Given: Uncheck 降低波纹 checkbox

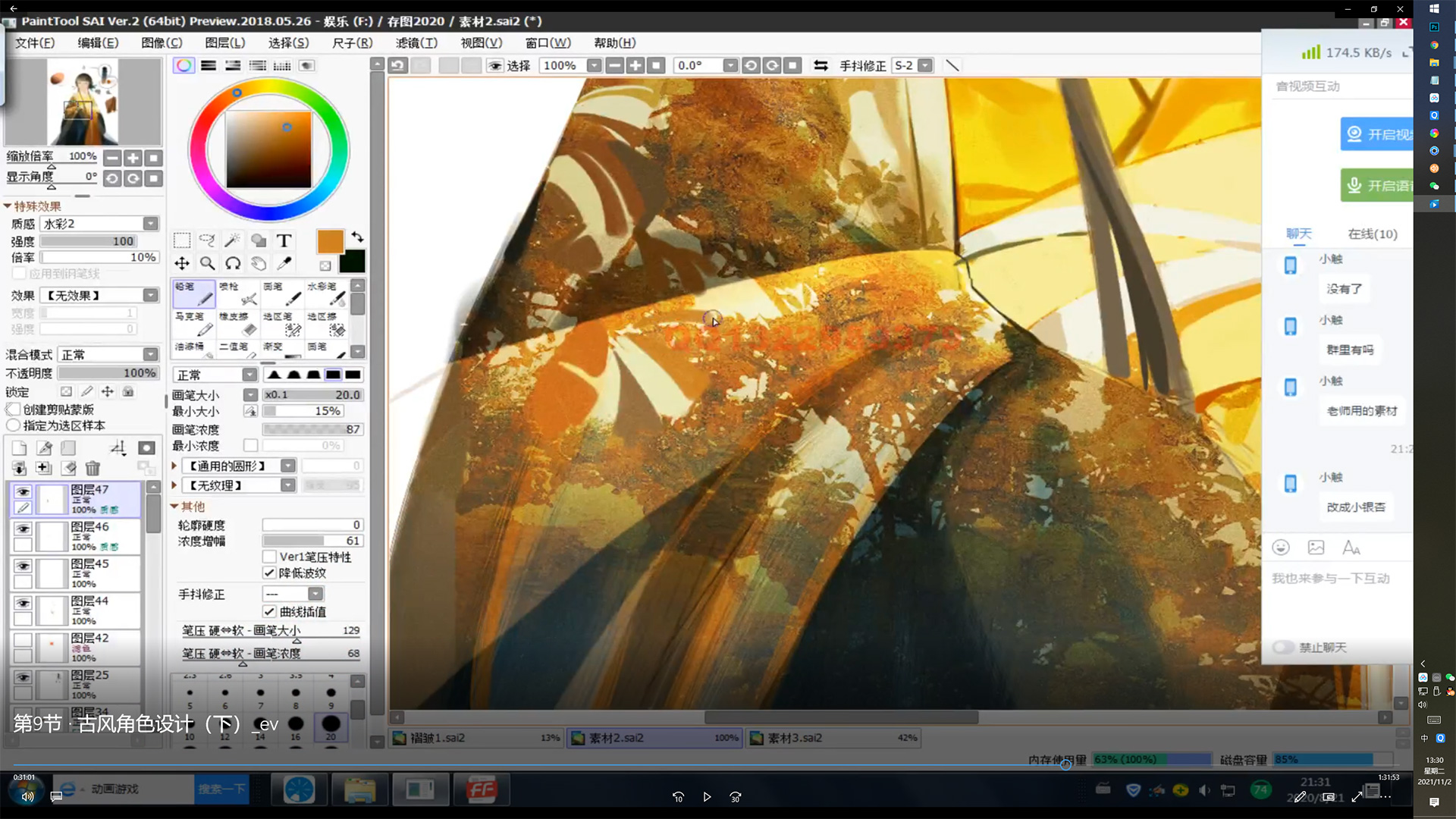Looking at the screenshot, I should click(269, 573).
